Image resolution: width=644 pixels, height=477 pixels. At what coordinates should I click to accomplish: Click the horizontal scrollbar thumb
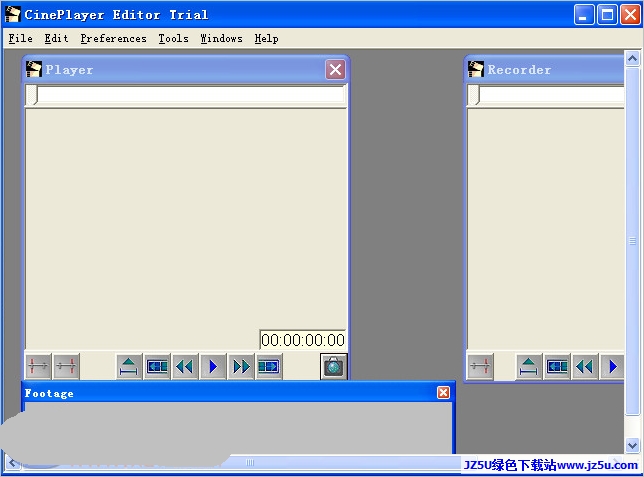coord(251,463)
